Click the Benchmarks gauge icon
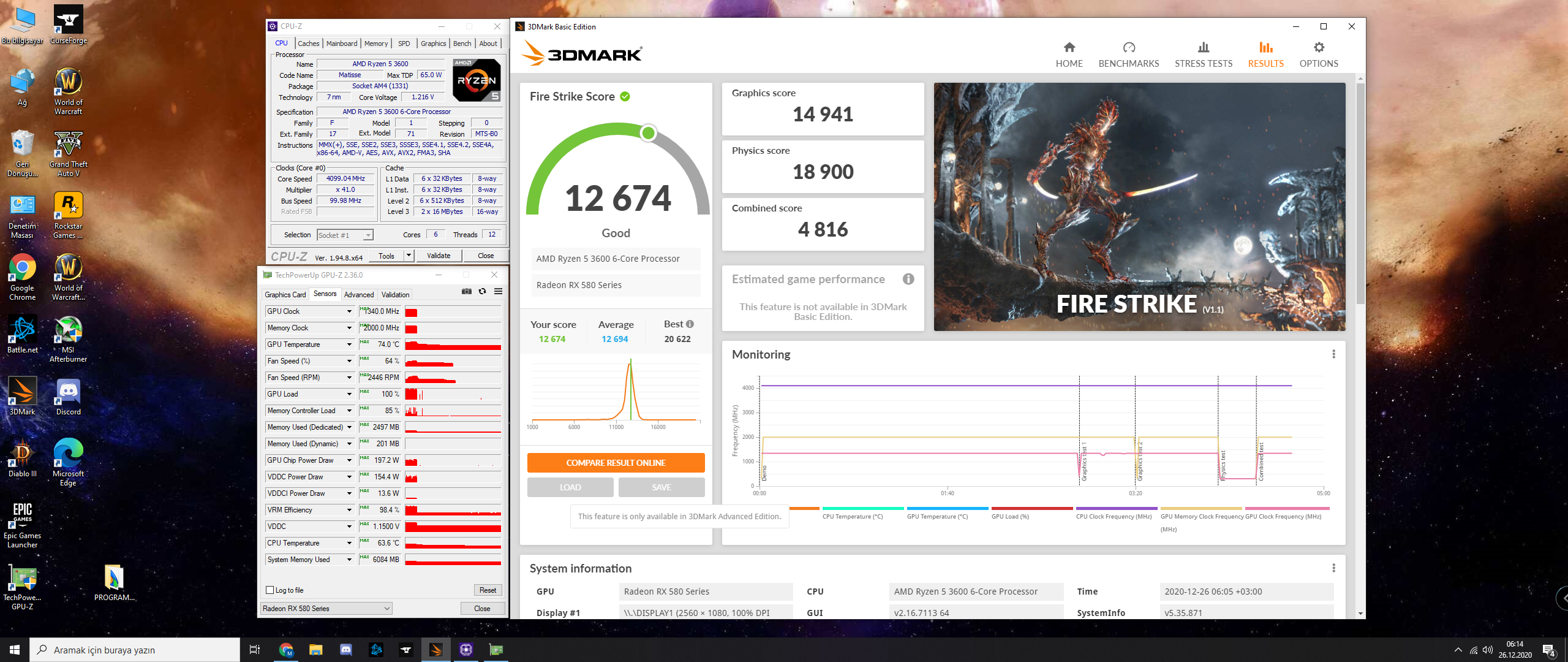Image resolution: width=1568 pixels, height=662 pixels. (x=1129, y=48)
